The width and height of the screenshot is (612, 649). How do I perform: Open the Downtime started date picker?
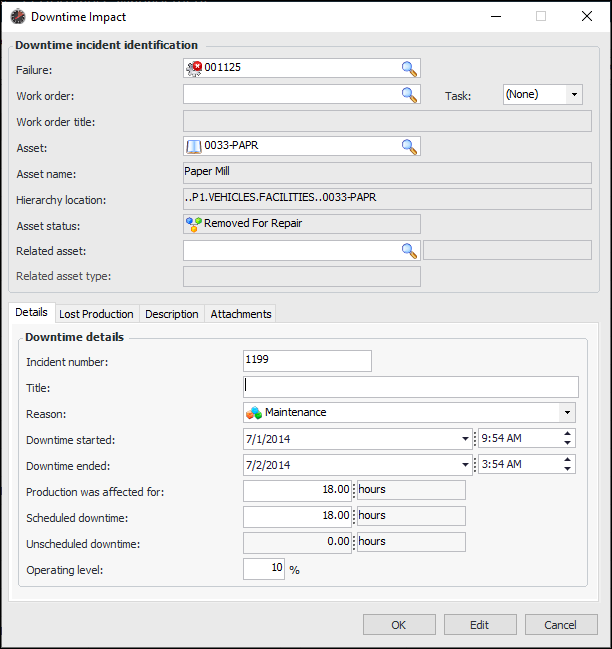(464, 438)
